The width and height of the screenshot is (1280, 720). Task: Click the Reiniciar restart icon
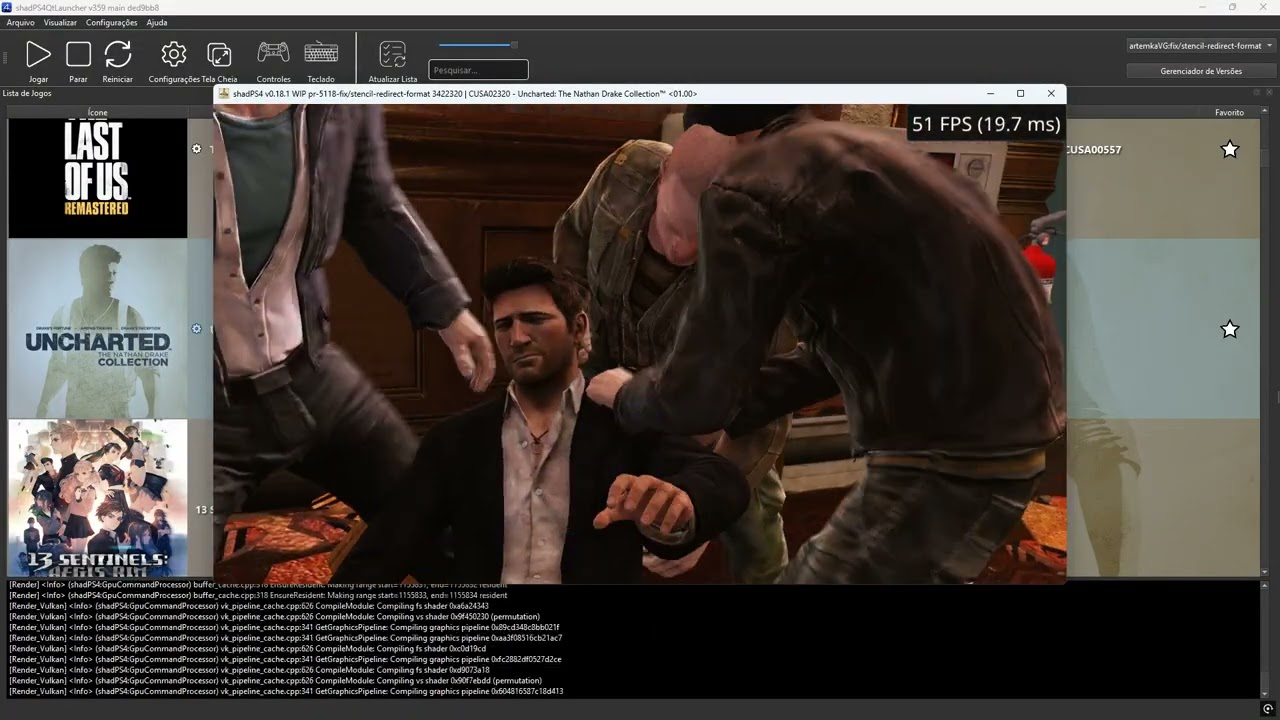click(x=118, y=54)
